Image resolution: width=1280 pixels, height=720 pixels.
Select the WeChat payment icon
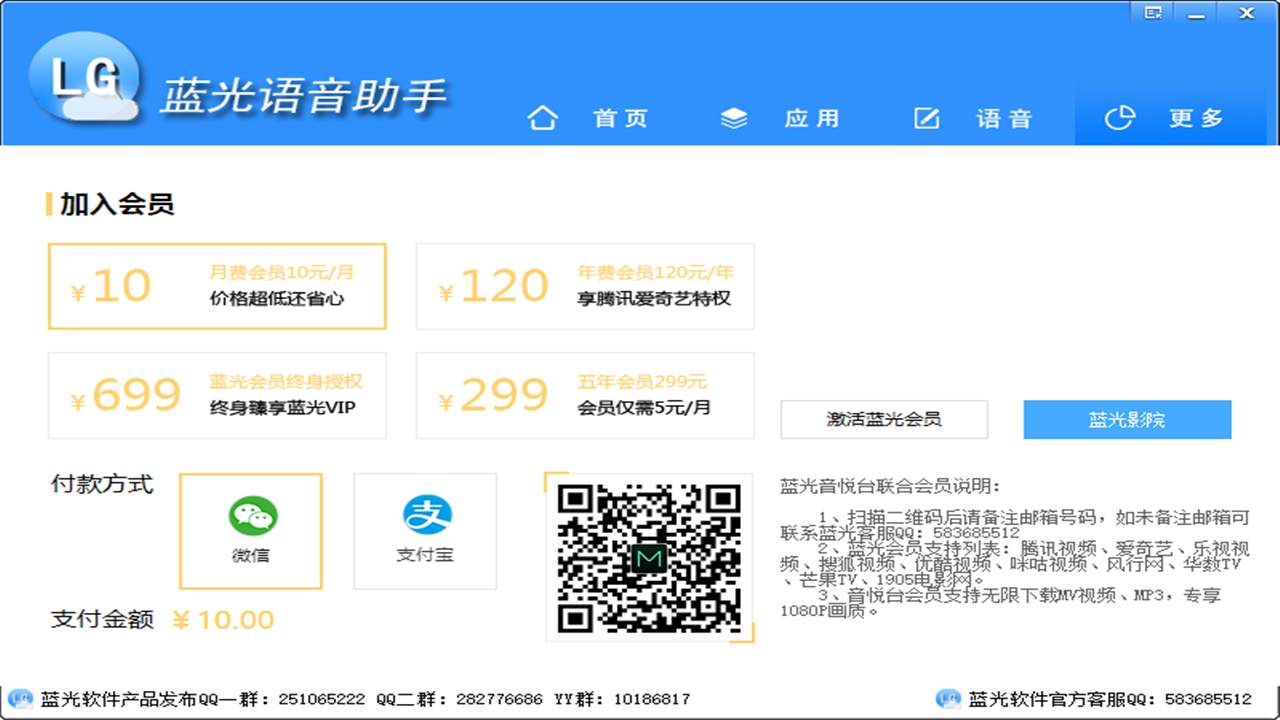pos(249,516)
